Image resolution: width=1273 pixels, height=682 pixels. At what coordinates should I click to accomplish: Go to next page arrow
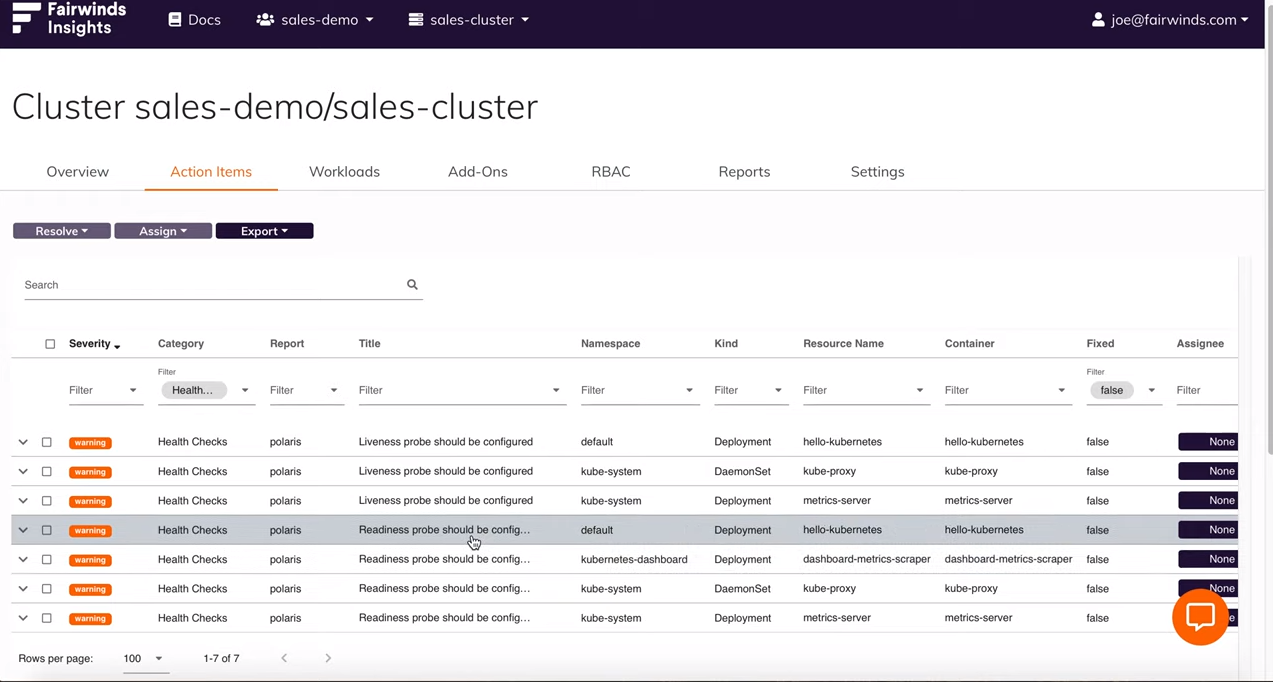click(x=328, y=658)
